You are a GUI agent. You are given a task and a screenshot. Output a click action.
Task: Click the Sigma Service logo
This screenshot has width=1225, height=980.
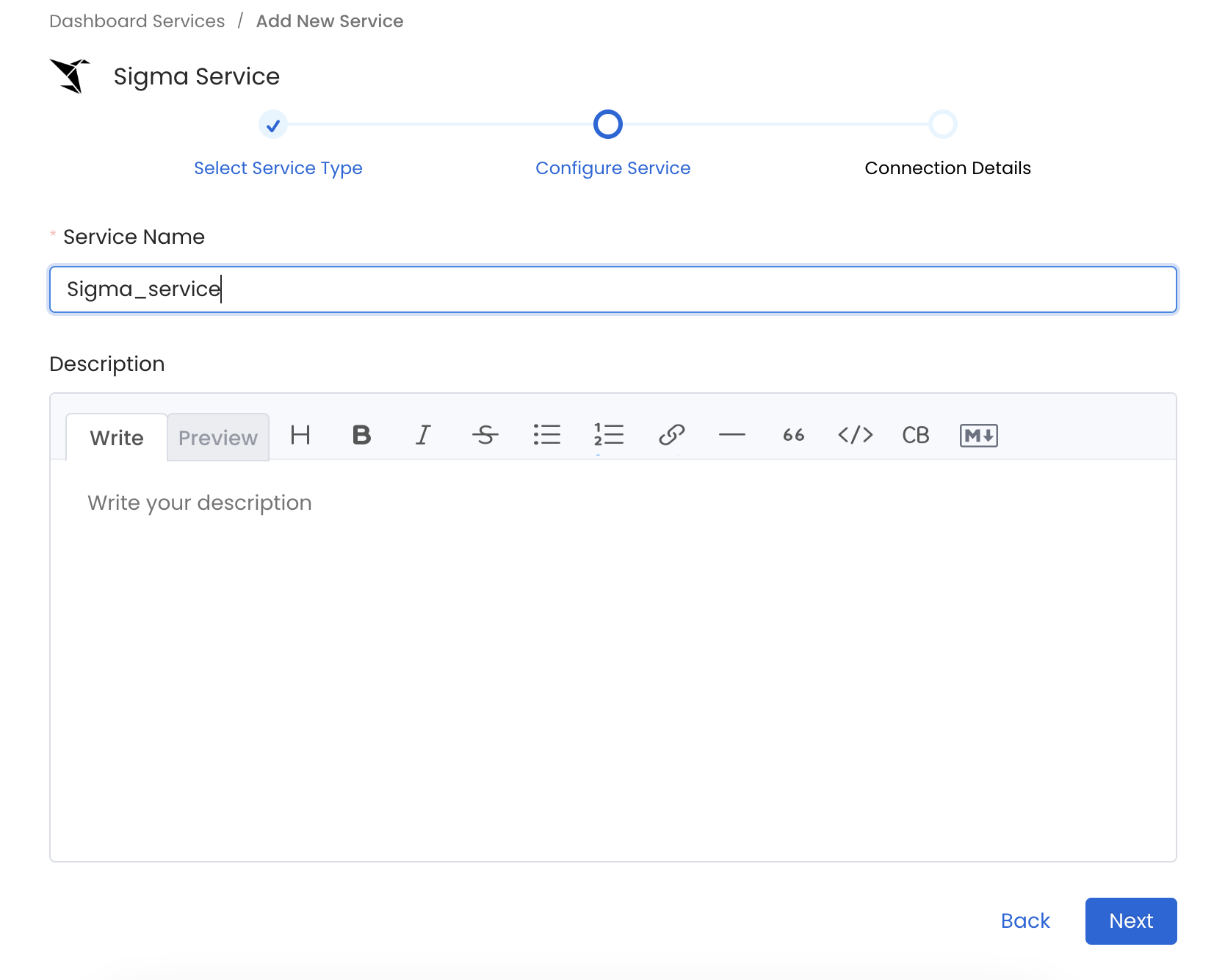tap(71, 76)
